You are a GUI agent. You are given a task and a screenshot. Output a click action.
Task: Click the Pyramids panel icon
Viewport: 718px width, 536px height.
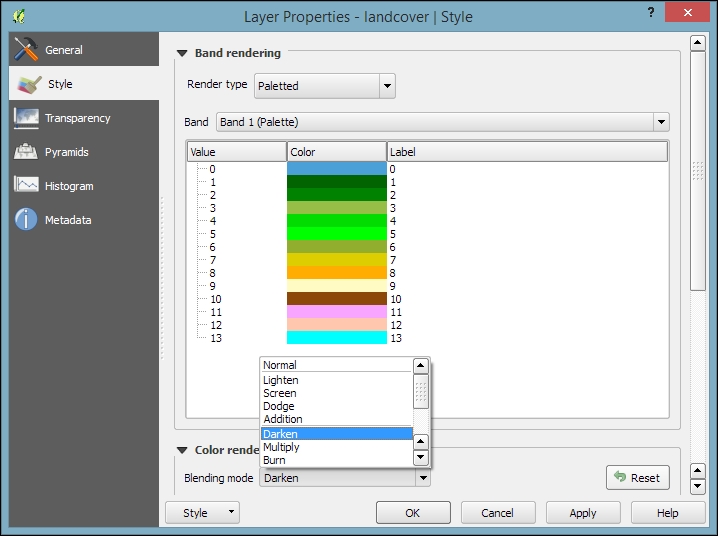point(26,152)
